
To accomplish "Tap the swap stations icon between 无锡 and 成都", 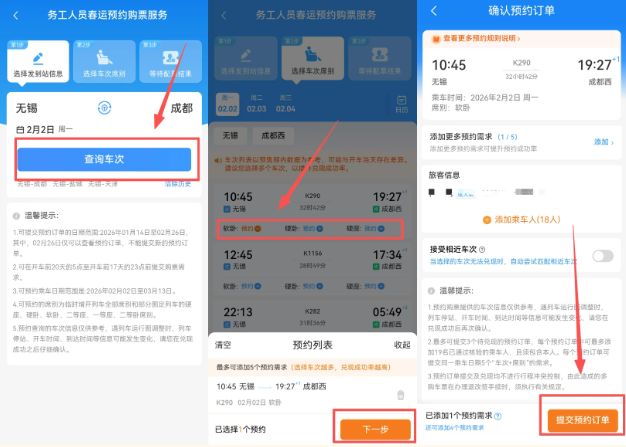I will pos(105,108).
